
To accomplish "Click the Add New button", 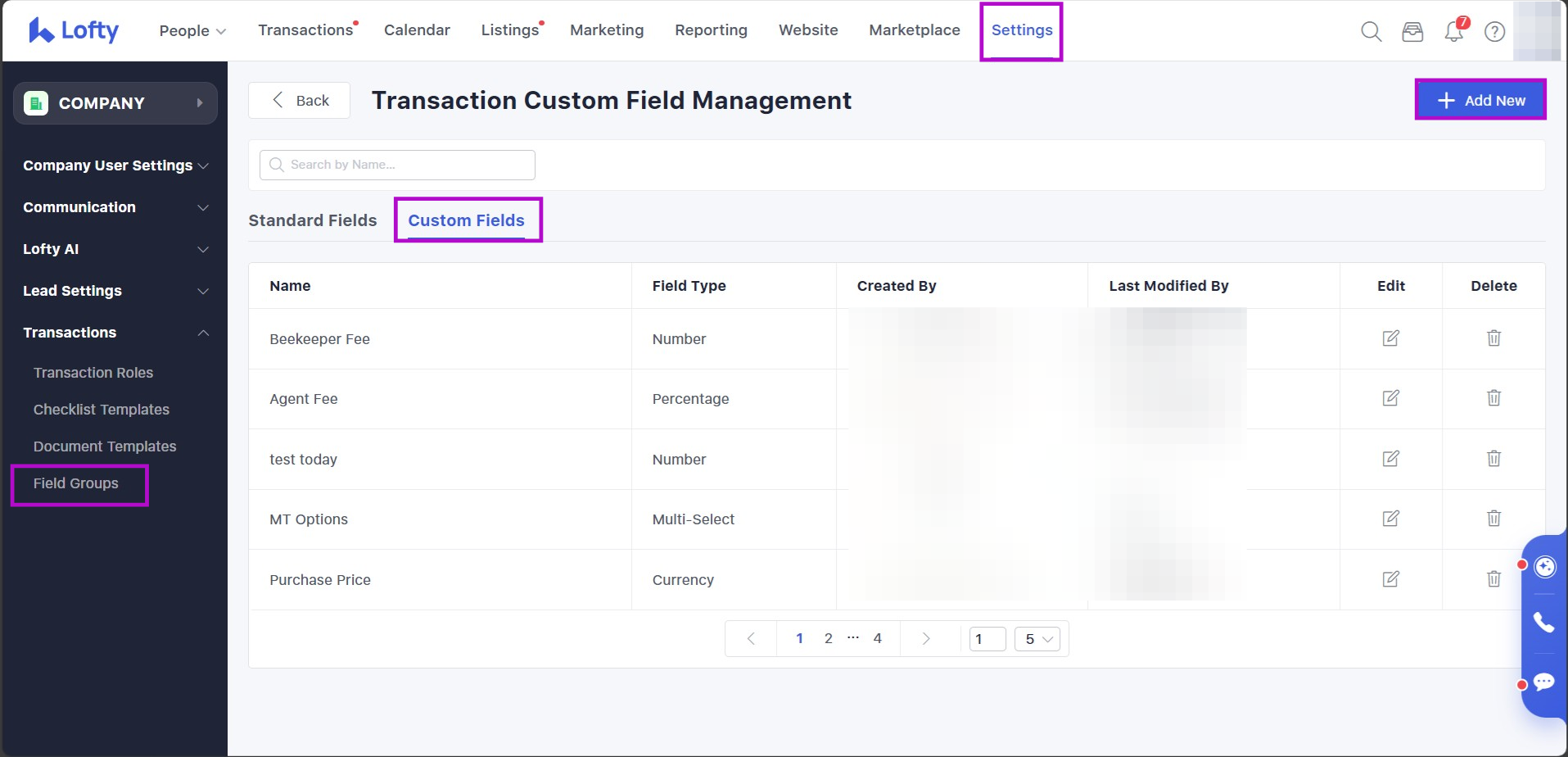I will coord(1480,100).
